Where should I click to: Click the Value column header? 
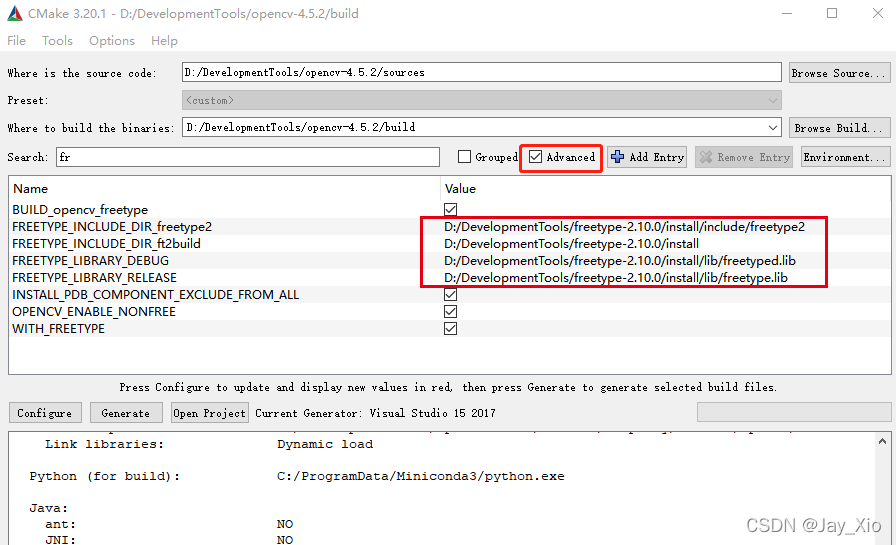[x=461, y=189]
